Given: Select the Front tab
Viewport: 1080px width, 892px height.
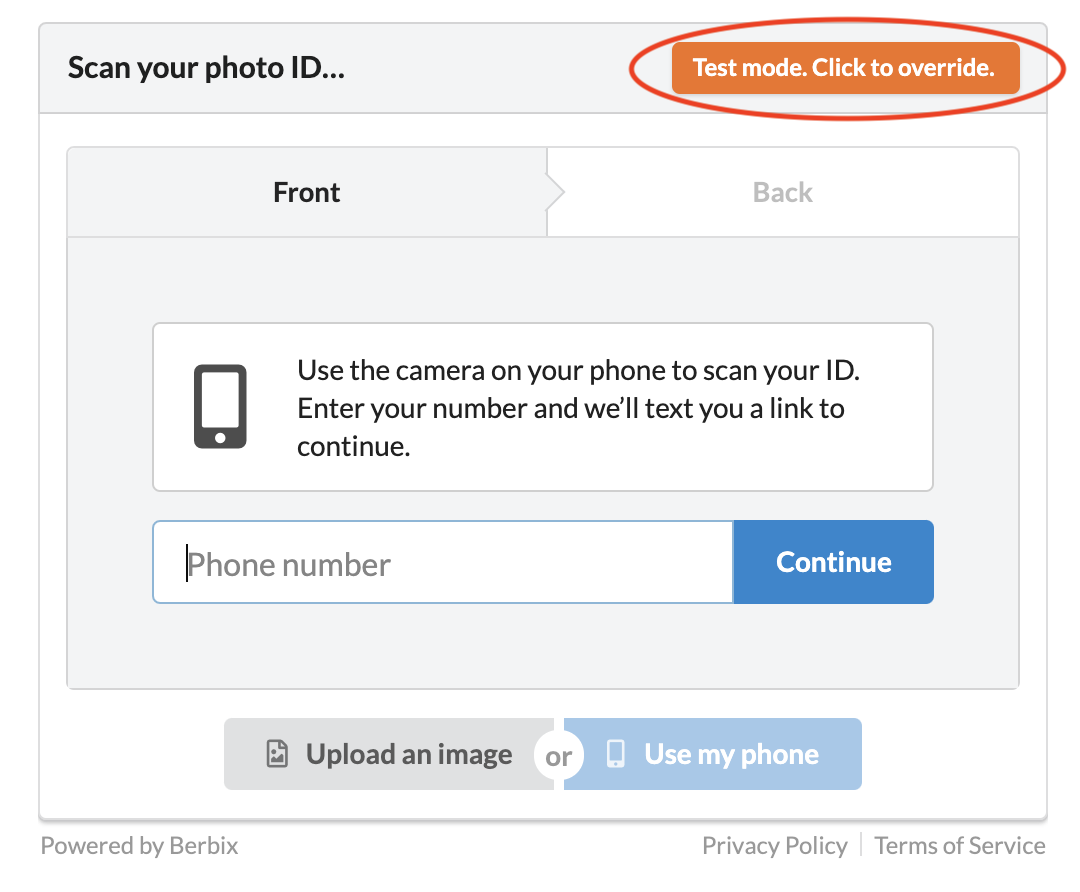Looking at the screenshot, I should point(307,192).
